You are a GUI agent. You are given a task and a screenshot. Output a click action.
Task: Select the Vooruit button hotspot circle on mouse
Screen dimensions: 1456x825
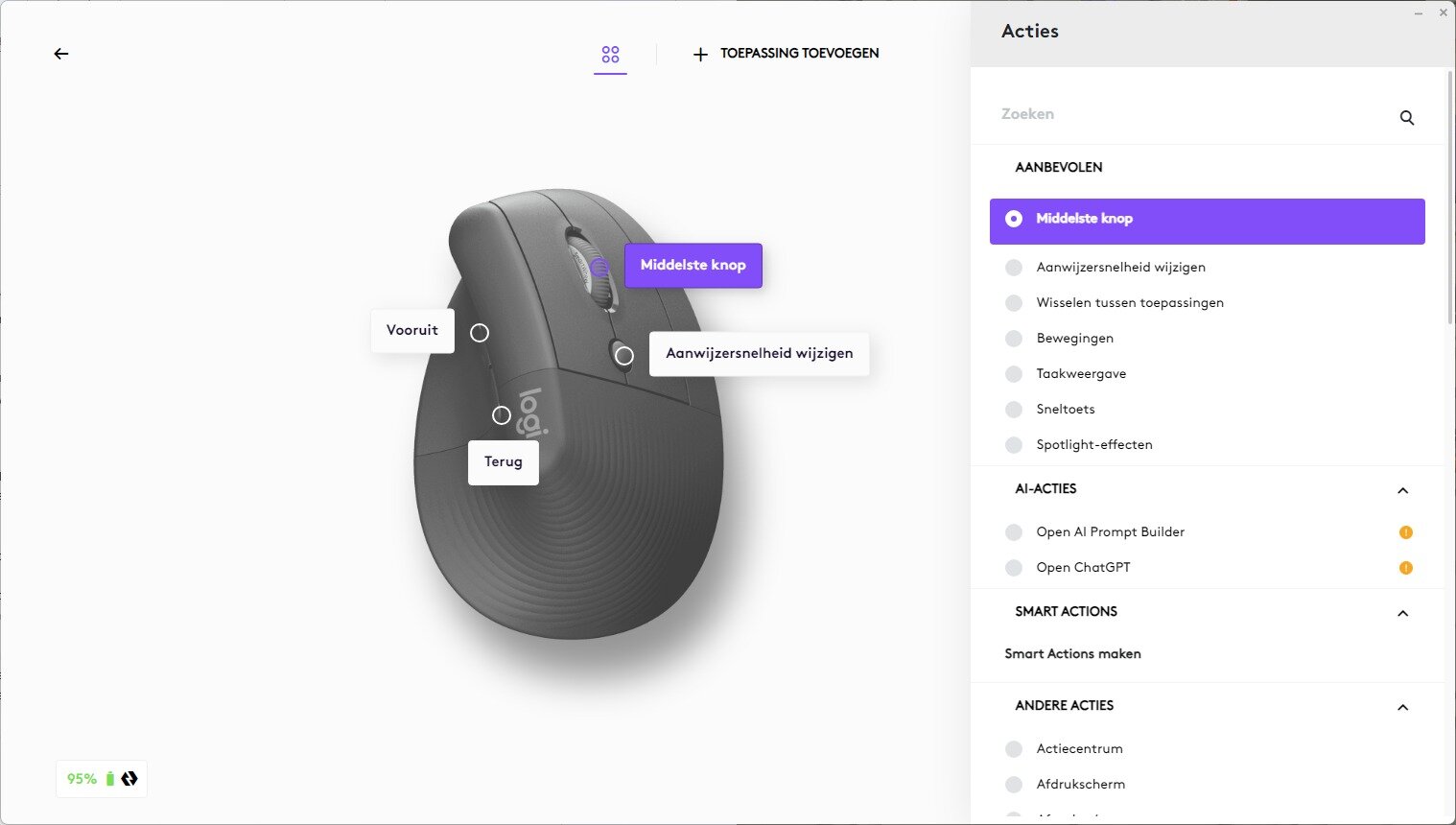click(480, 333)
